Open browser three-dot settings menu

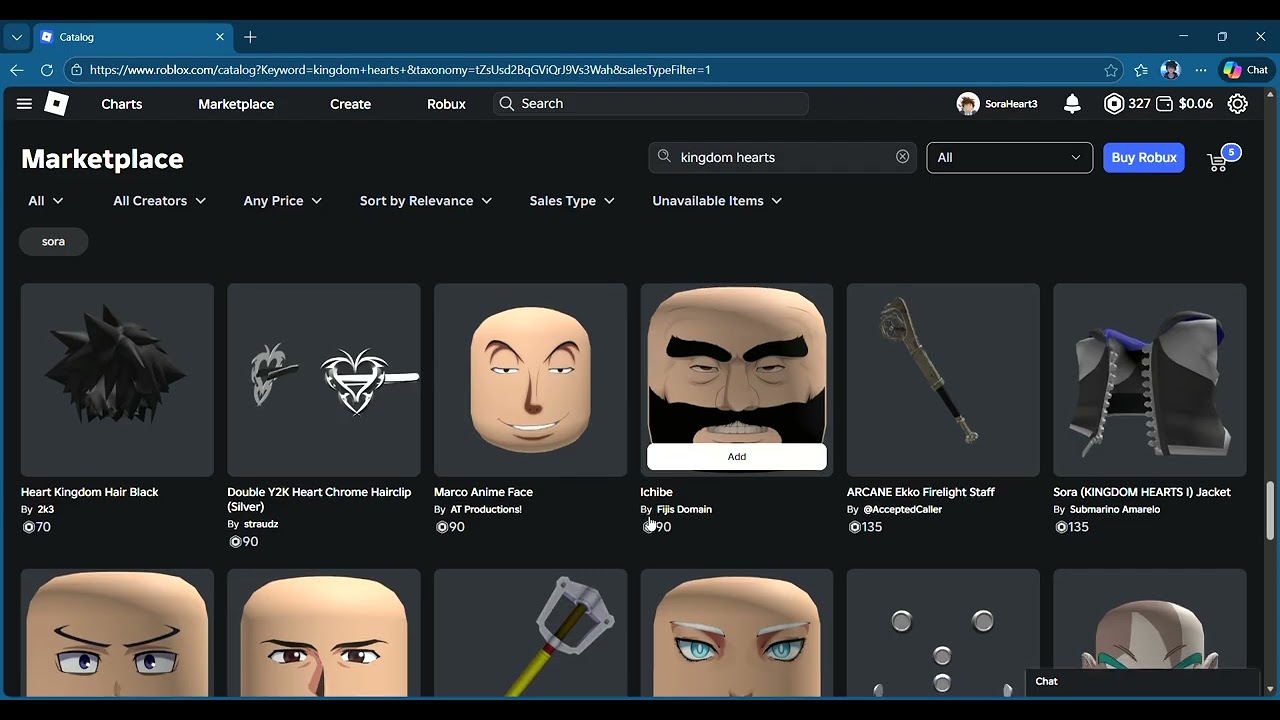tap(1201, 70)
